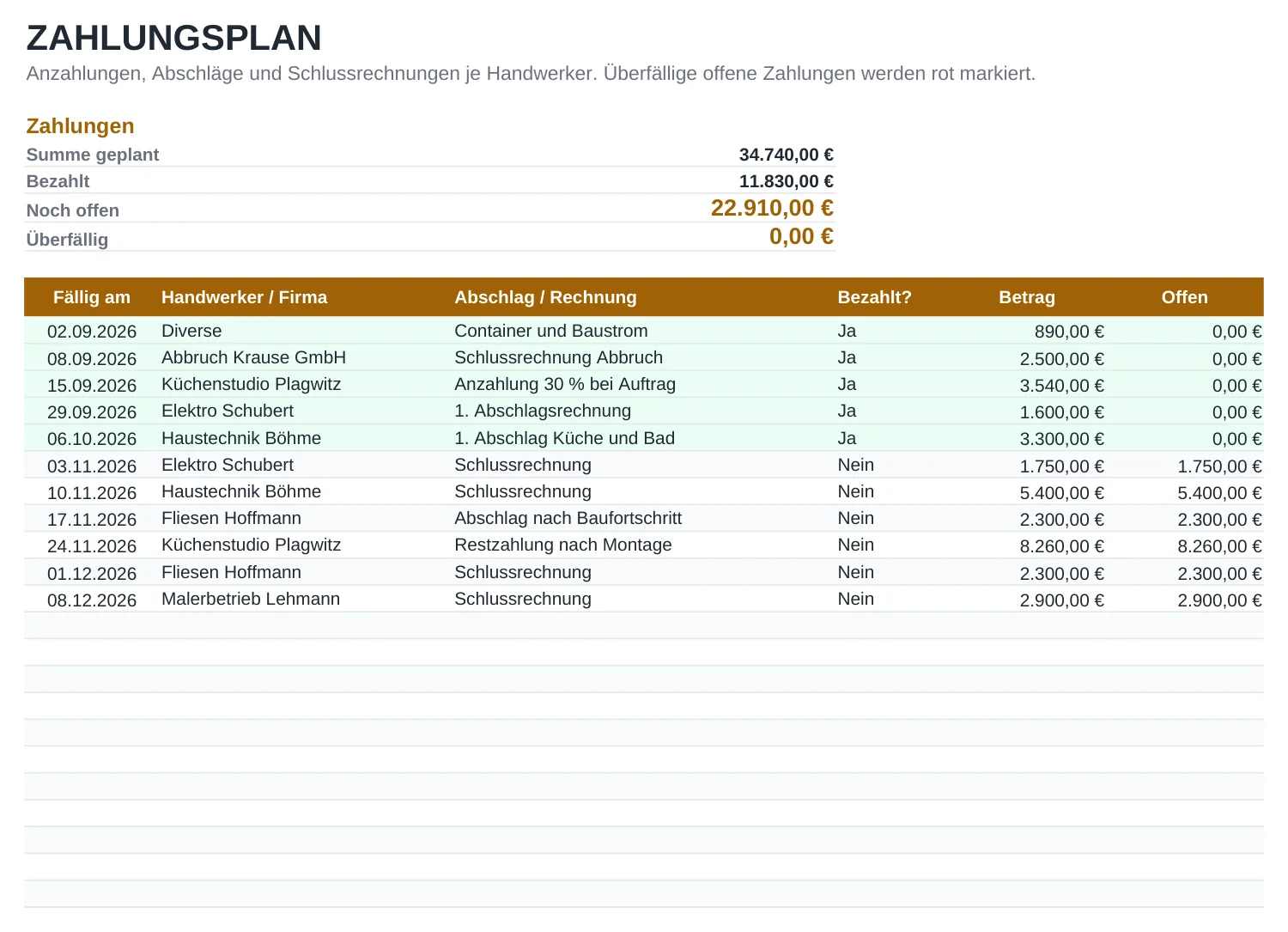The height and width of the screenshot is (932, 1288).
Task: Click the 'Summe geplant' label
Action: point(93,155)
